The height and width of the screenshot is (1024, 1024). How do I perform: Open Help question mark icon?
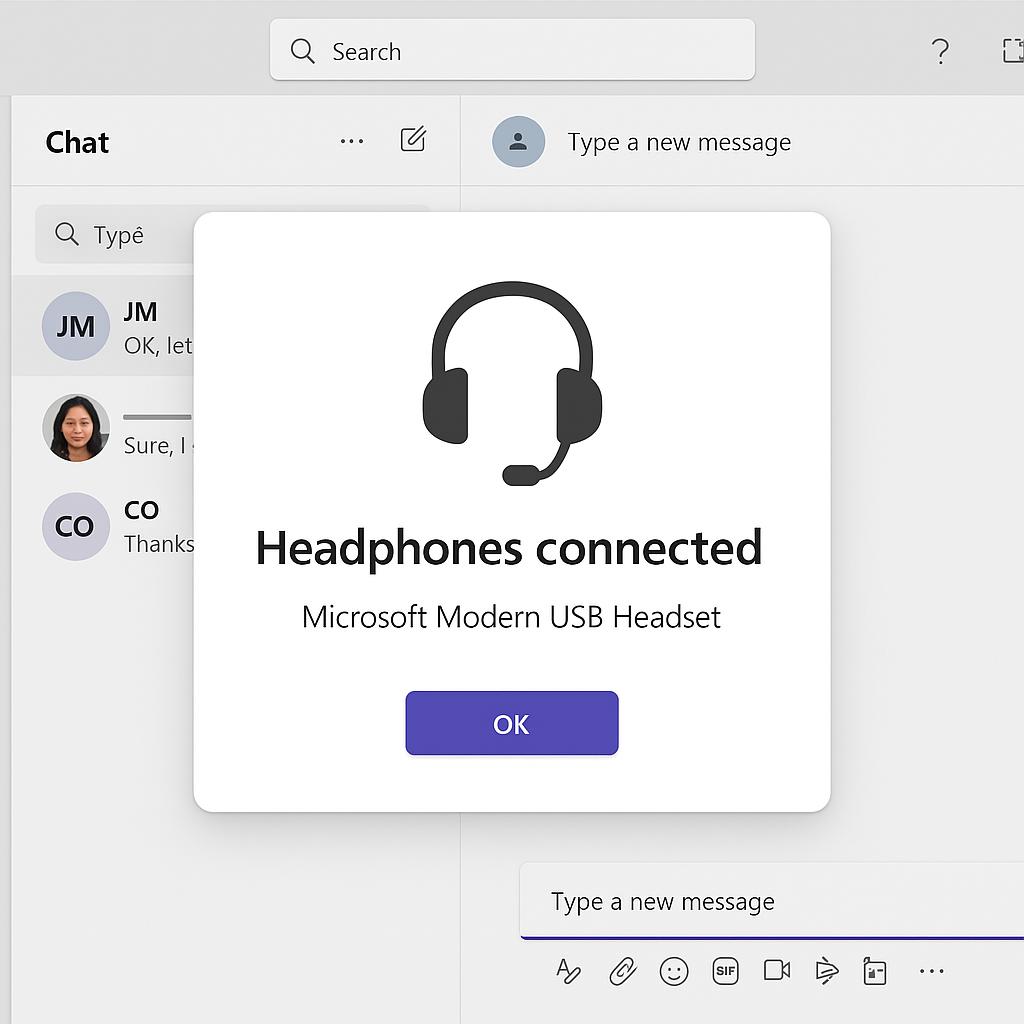point(940,51)
